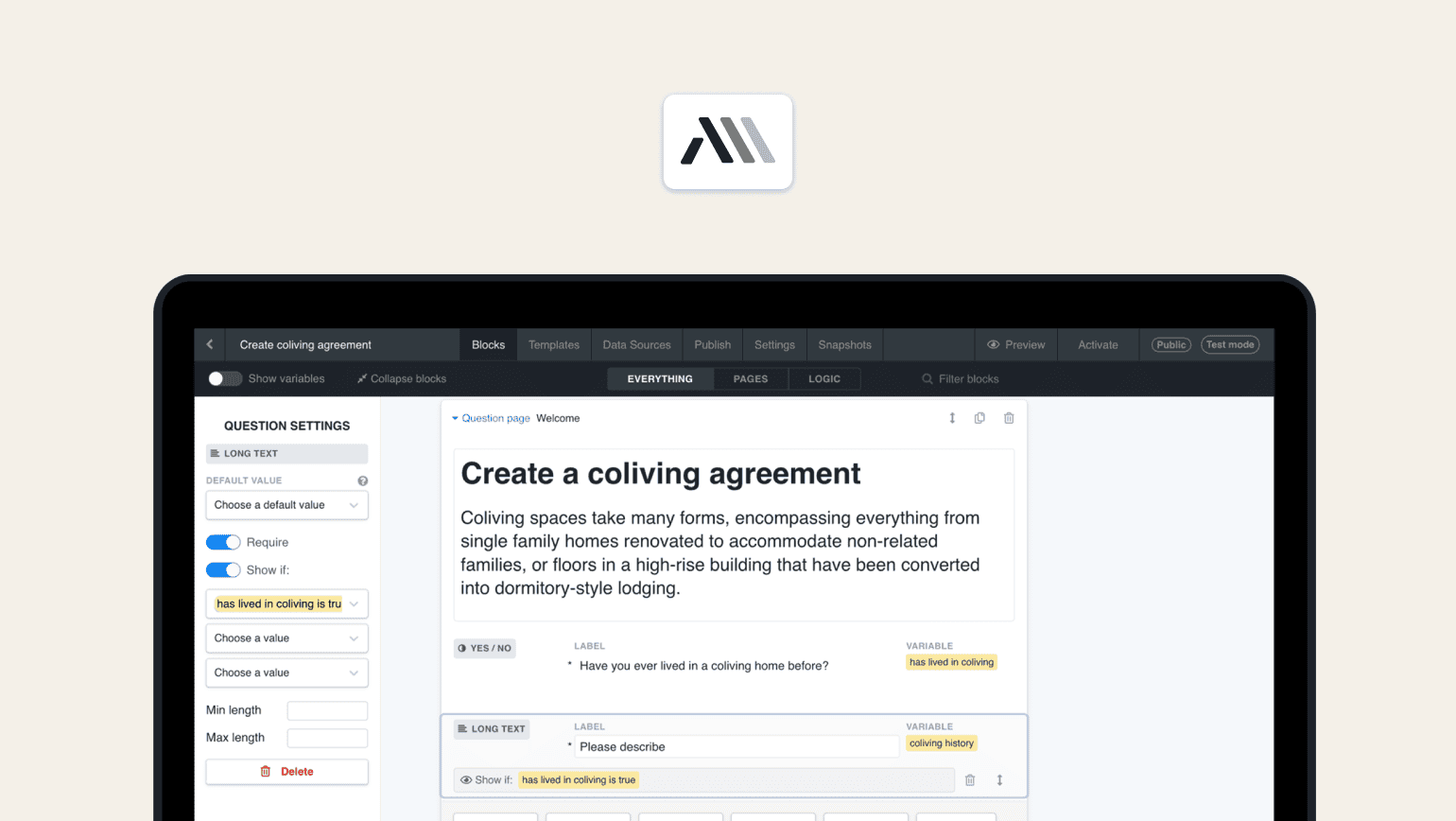Collapse the Question page Welcome section
This screenshot has width=1456, height=821.
click(x=455, y=418)
